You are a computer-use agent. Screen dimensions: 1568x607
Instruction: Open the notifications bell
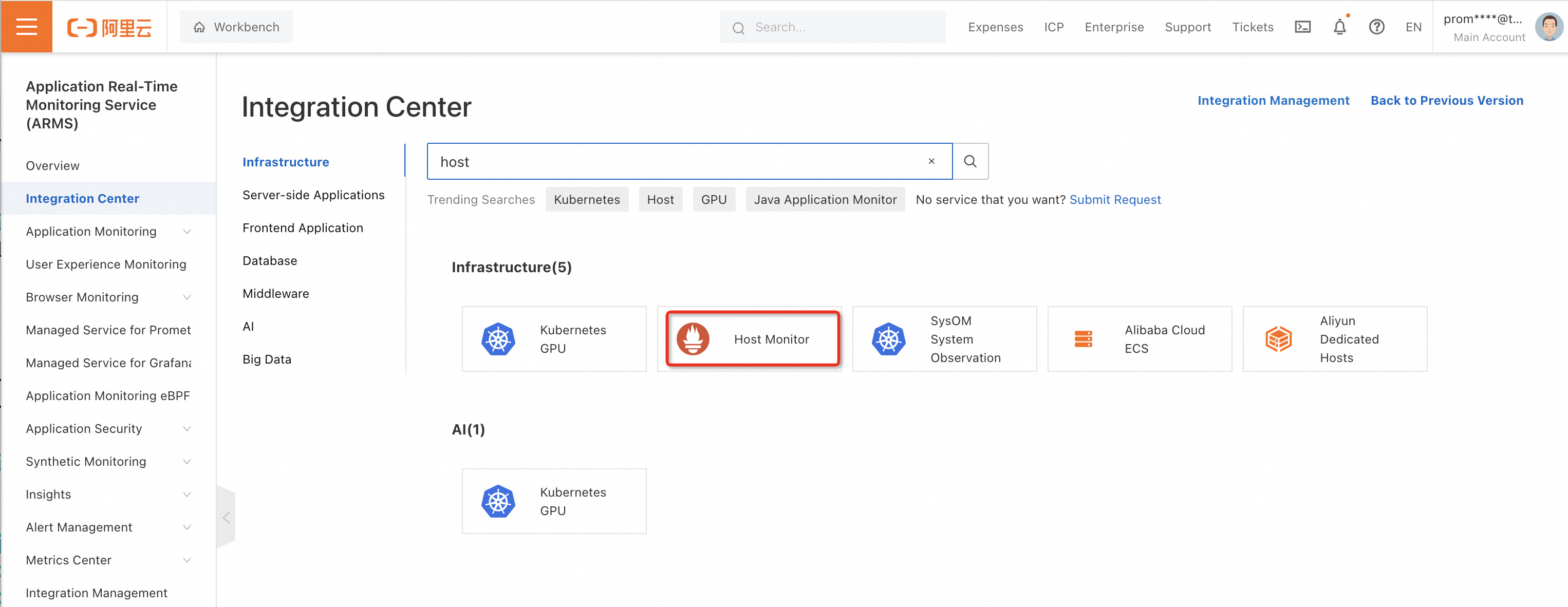click(1339, 27)
